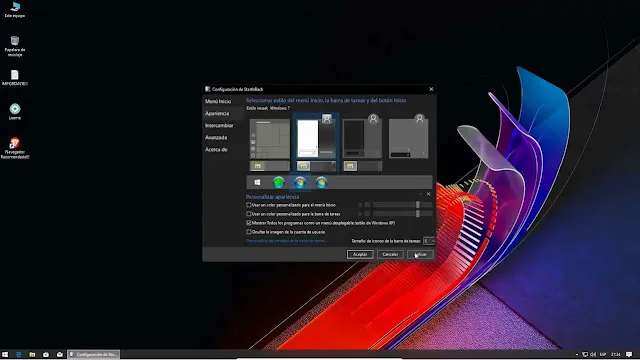The height and width of the screenshot is (360, 640).
Task: Select the highlighted middle taskbar style preview
Action: (316, 166)
